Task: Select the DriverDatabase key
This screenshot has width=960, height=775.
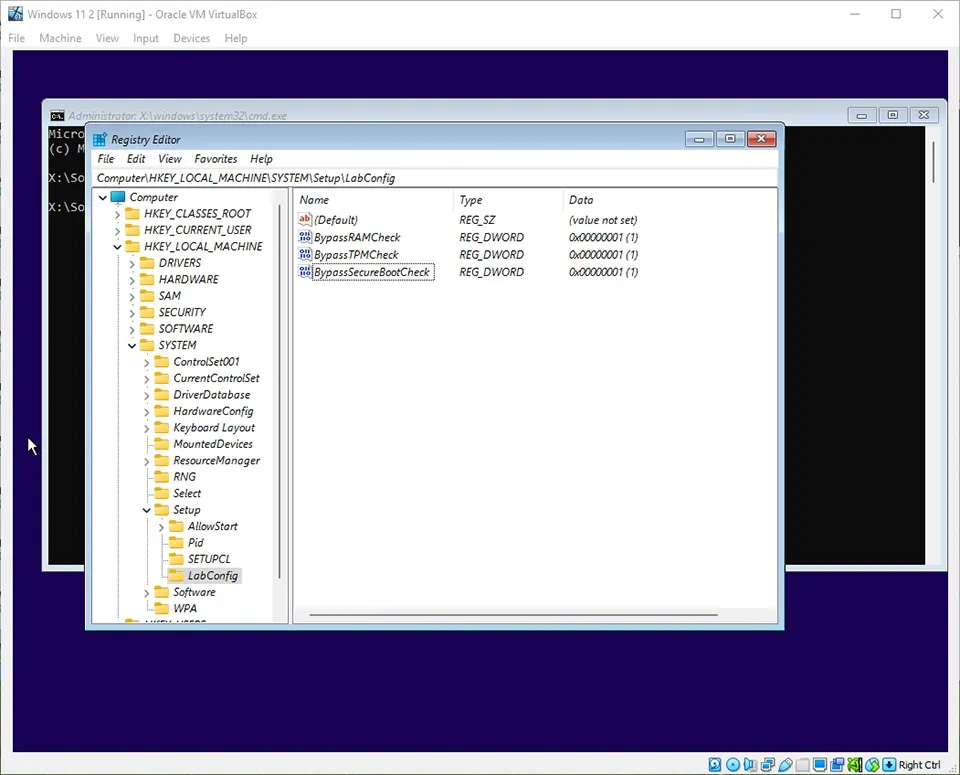Action: coord(212,395)
